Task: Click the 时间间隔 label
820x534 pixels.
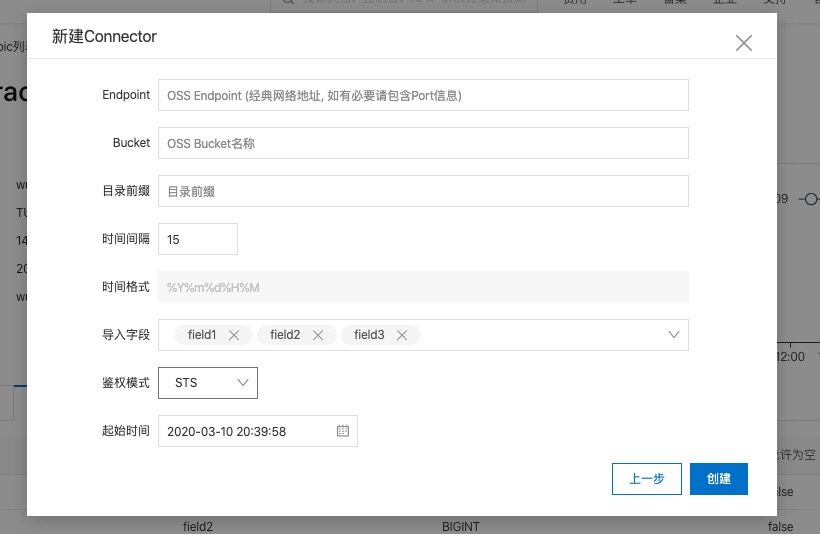Action: coord(126,239)
